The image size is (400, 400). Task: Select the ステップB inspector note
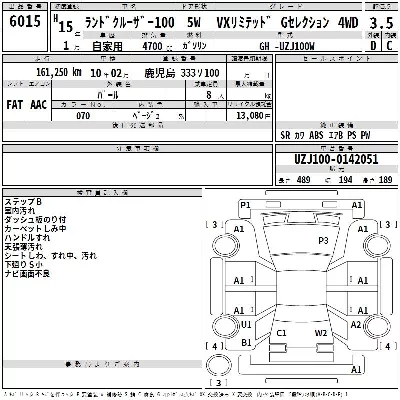click(23, 202)
